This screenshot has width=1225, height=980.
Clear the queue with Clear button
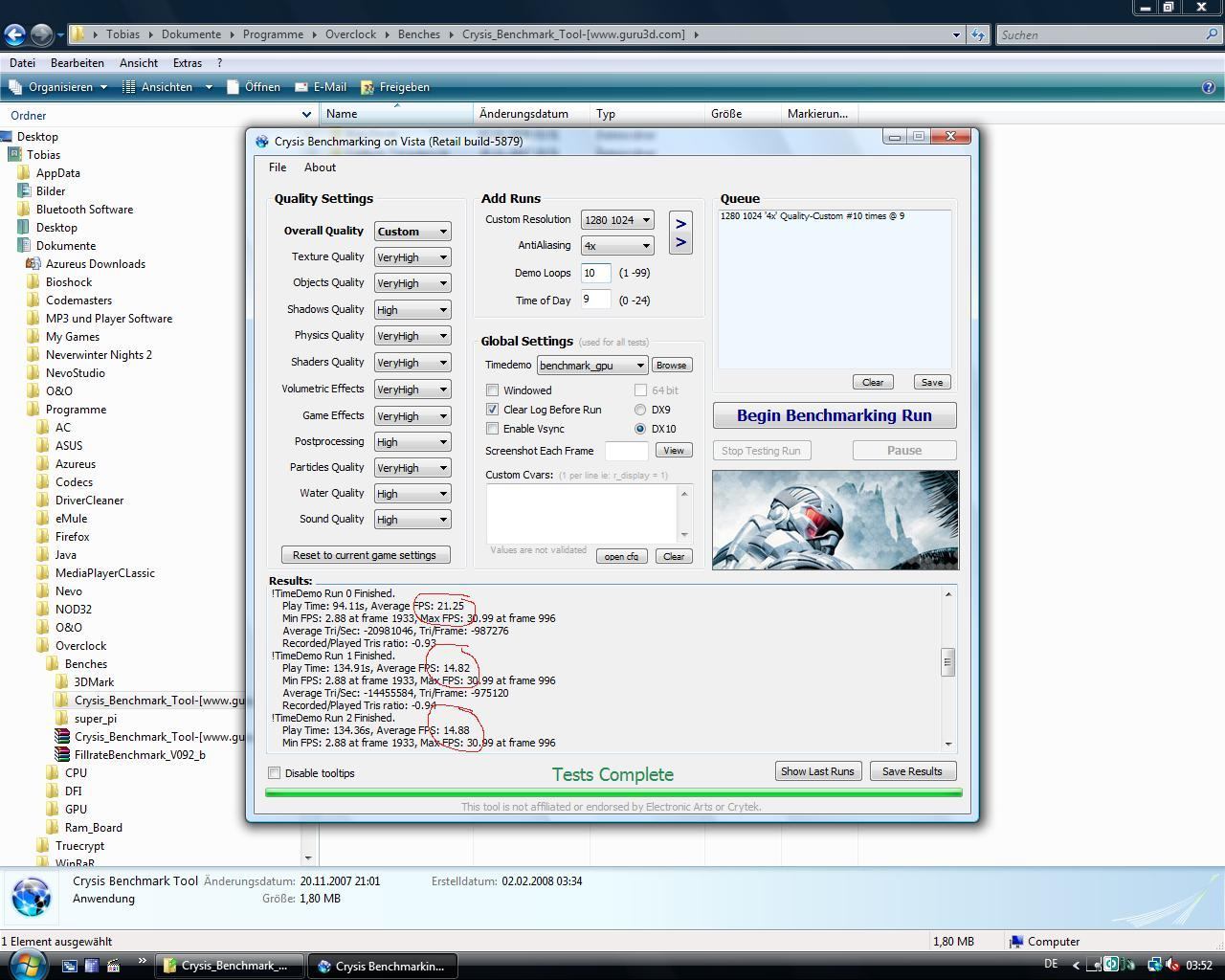873,382
